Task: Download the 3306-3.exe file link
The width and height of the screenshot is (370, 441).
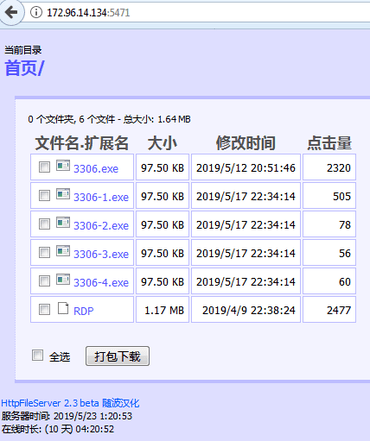Action: click(101, 254)
